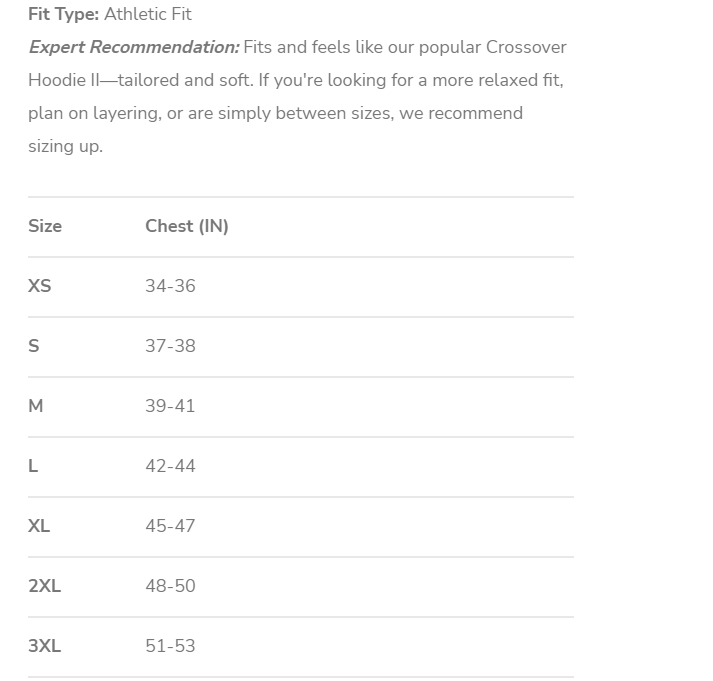Image resolution: width=713 pixels, height=681 pixels.
Task: Click the 37-38 chest measurement
Action: point(170,346)
